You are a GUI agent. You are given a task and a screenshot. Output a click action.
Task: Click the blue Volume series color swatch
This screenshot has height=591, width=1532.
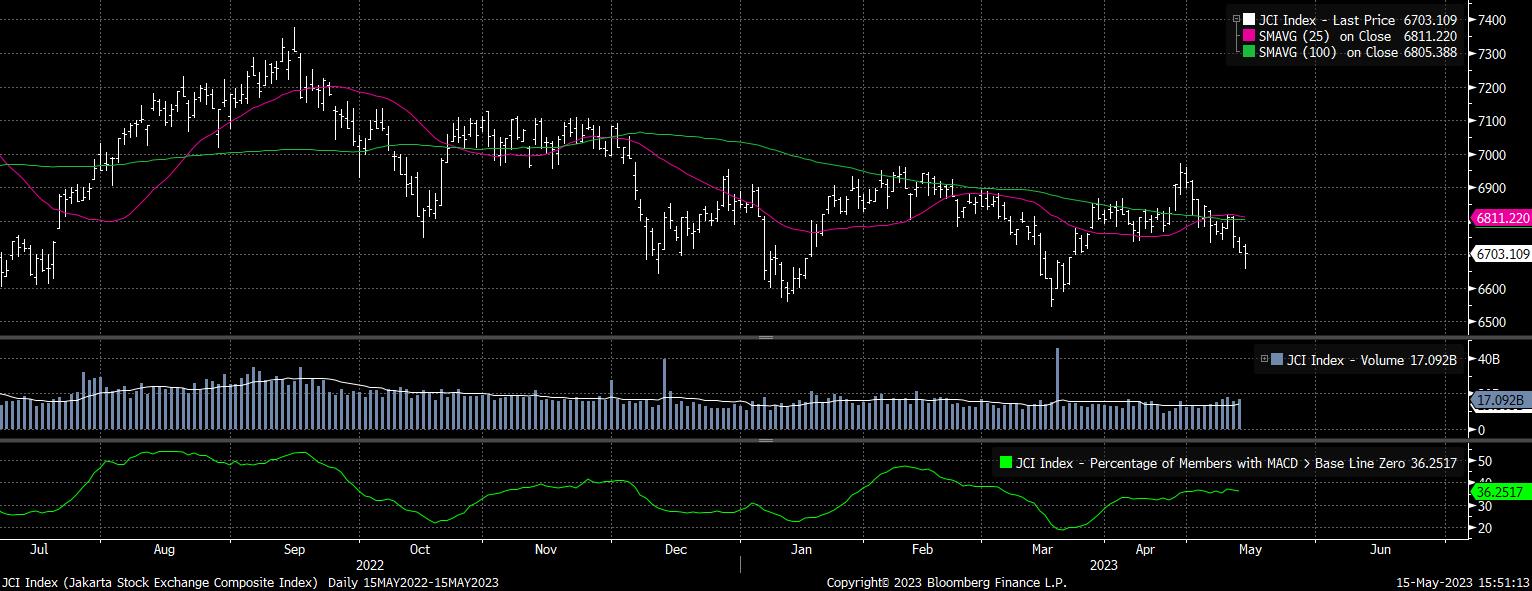(x=1277, y=359)
